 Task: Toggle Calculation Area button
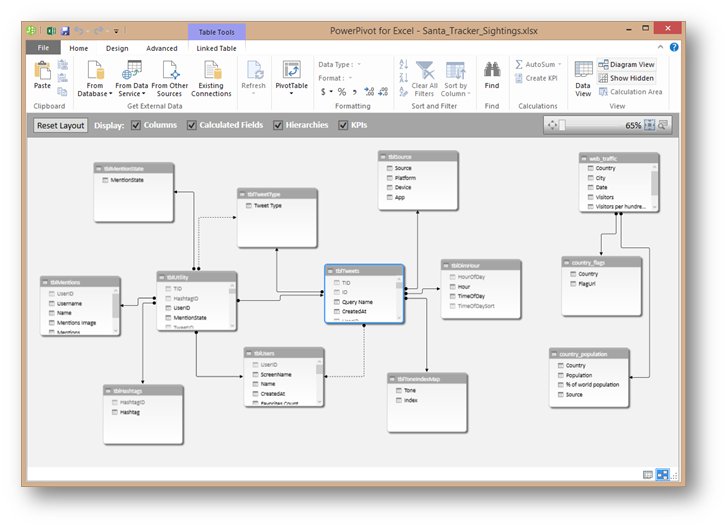[x=630, y=92]
